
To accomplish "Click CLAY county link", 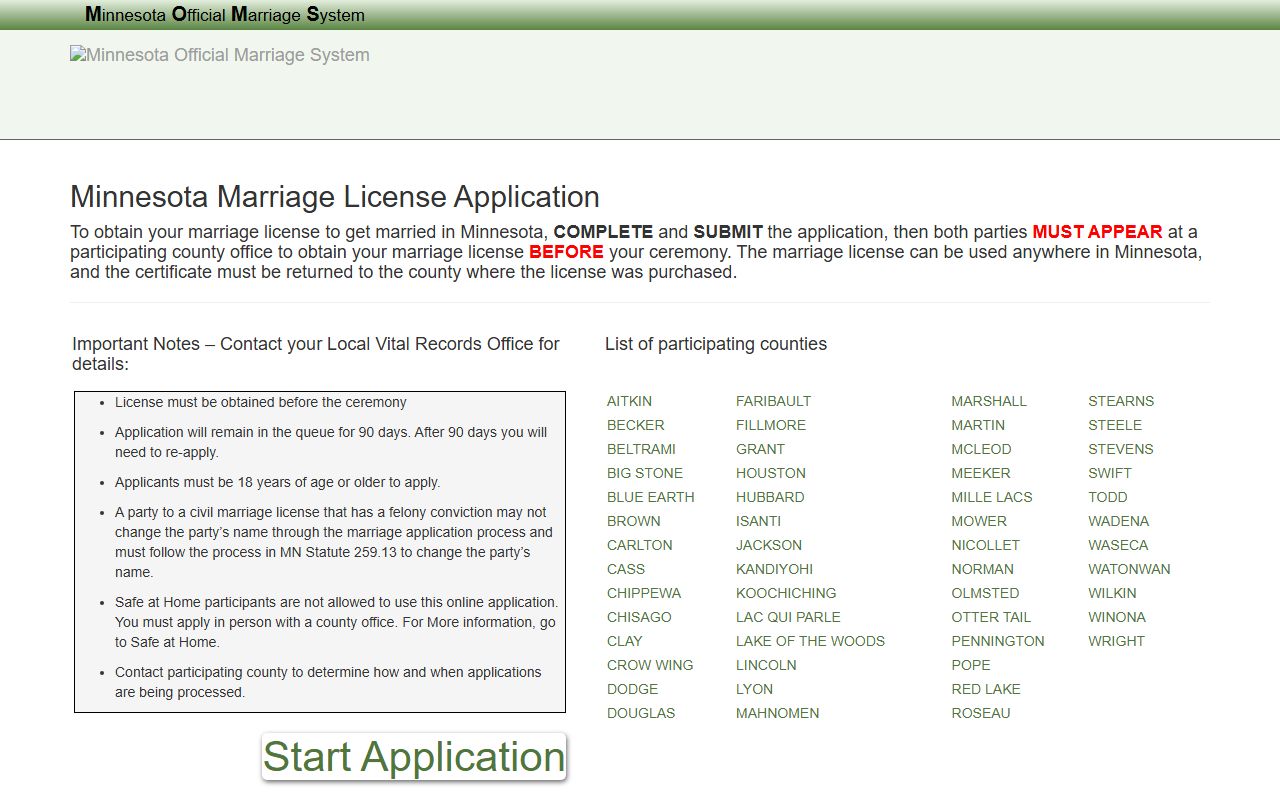I will pyautogui.click(x=625, y=641).
